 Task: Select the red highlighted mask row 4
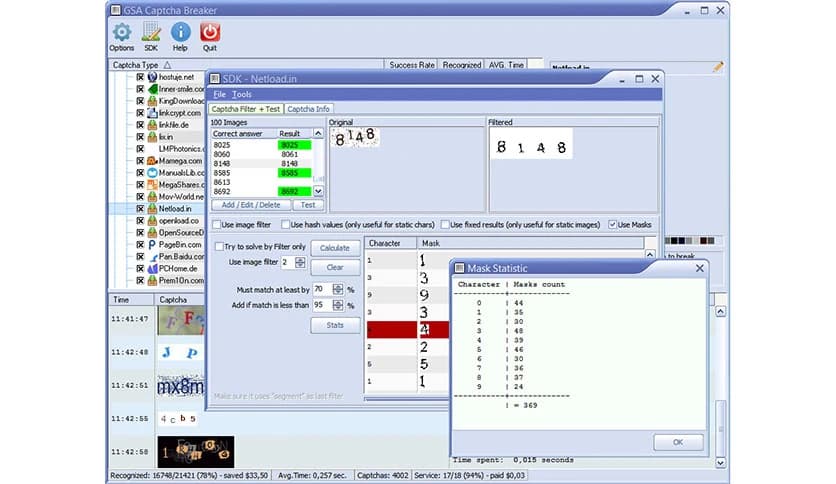click(x=408, y=329)
